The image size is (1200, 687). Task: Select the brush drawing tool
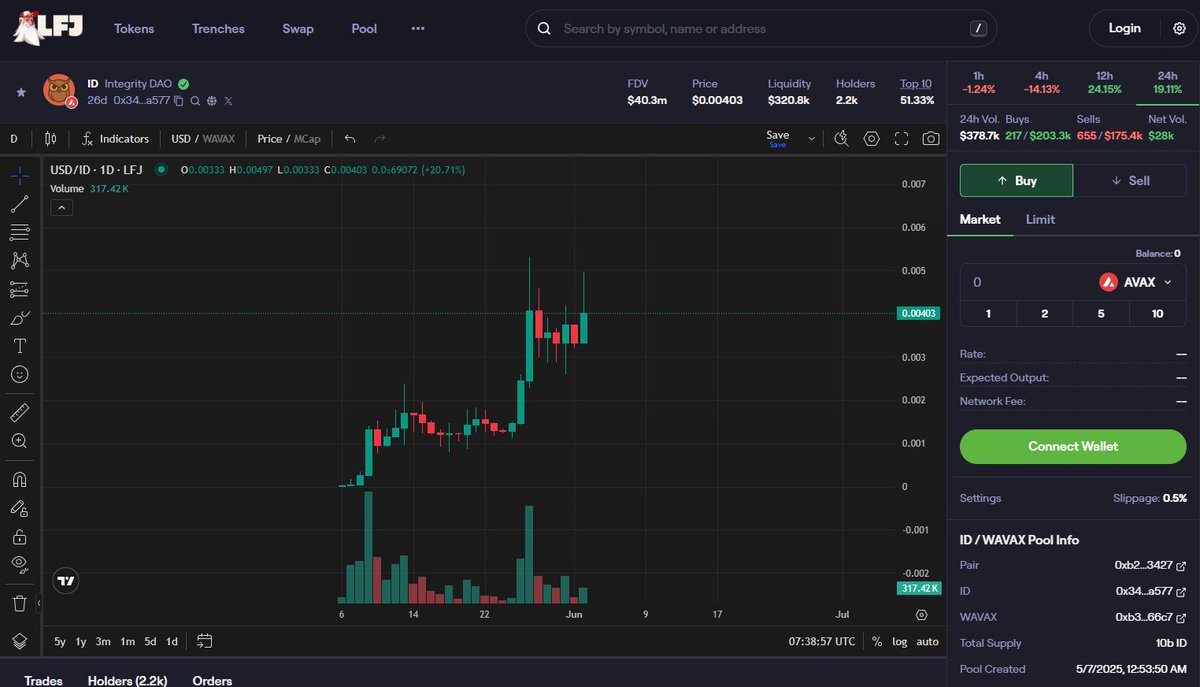pos(19,318)
